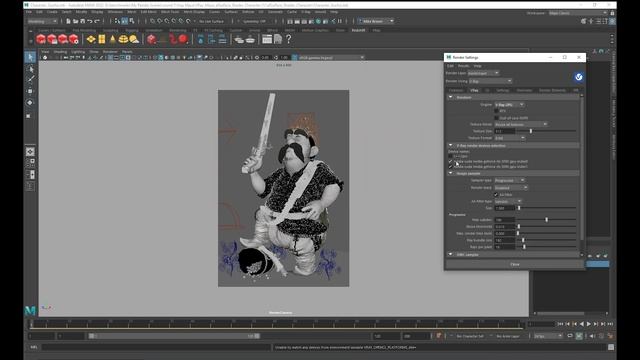Open the viewport Lighting menu
640x360 pixels.
tap(78, 52)
